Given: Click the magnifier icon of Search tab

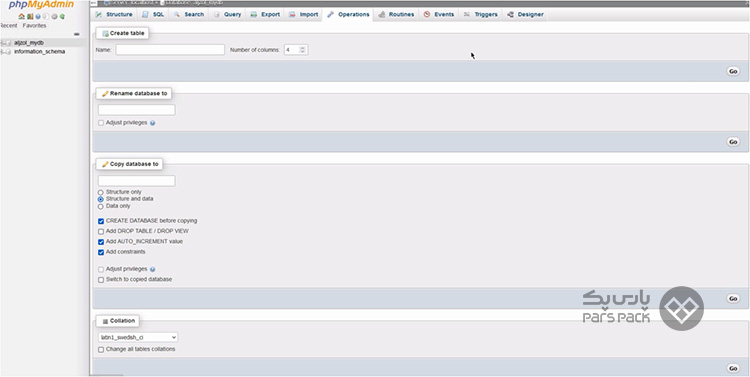Looking at the screenshot, I should [176, 14].
